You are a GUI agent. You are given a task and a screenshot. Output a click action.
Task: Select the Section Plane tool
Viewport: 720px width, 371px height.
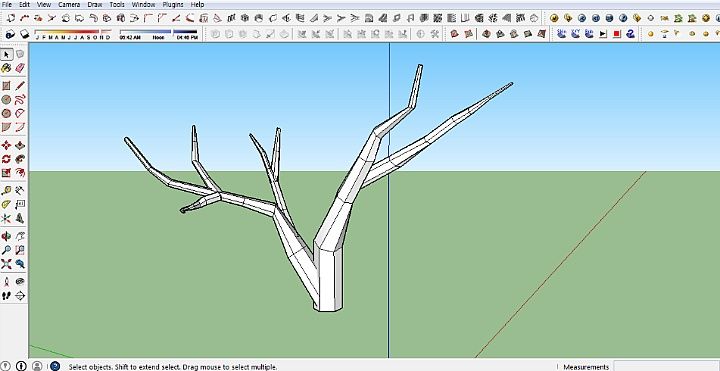(20, 295)
